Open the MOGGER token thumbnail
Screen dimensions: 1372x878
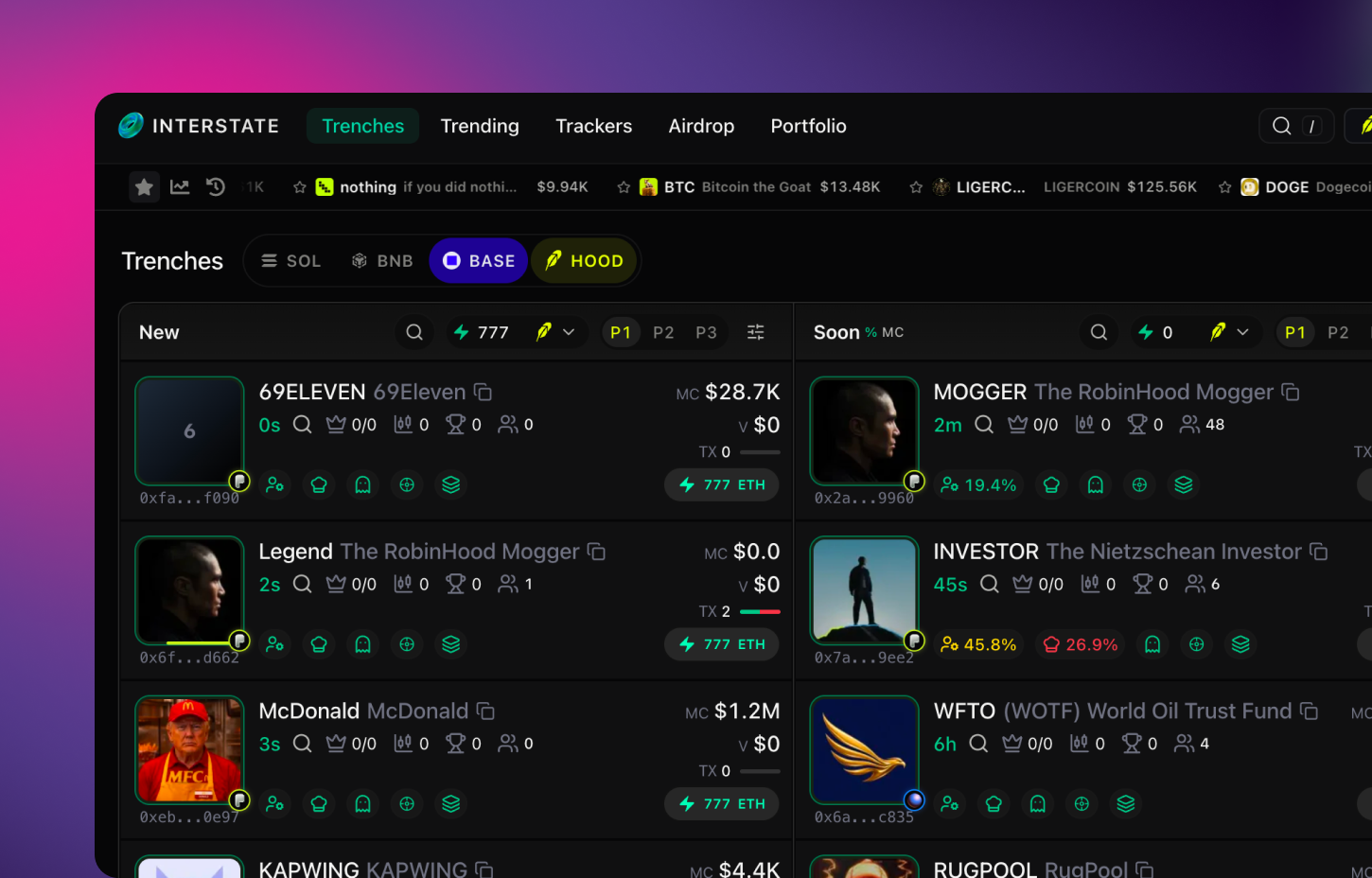point(864,431)
